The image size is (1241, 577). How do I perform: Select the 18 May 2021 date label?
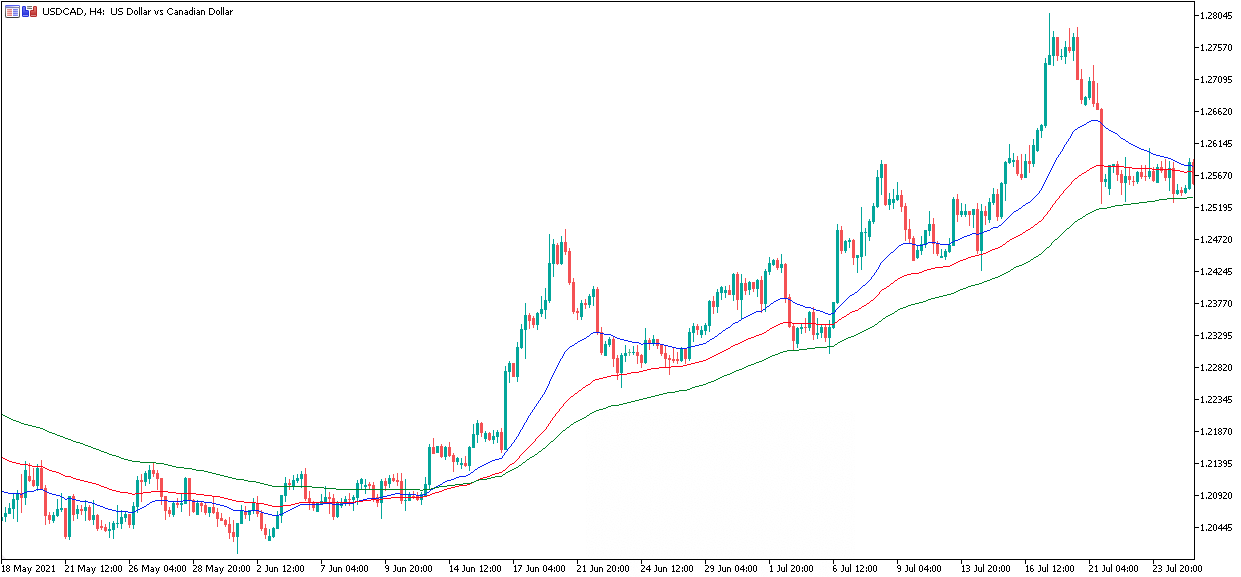point(29,568)
